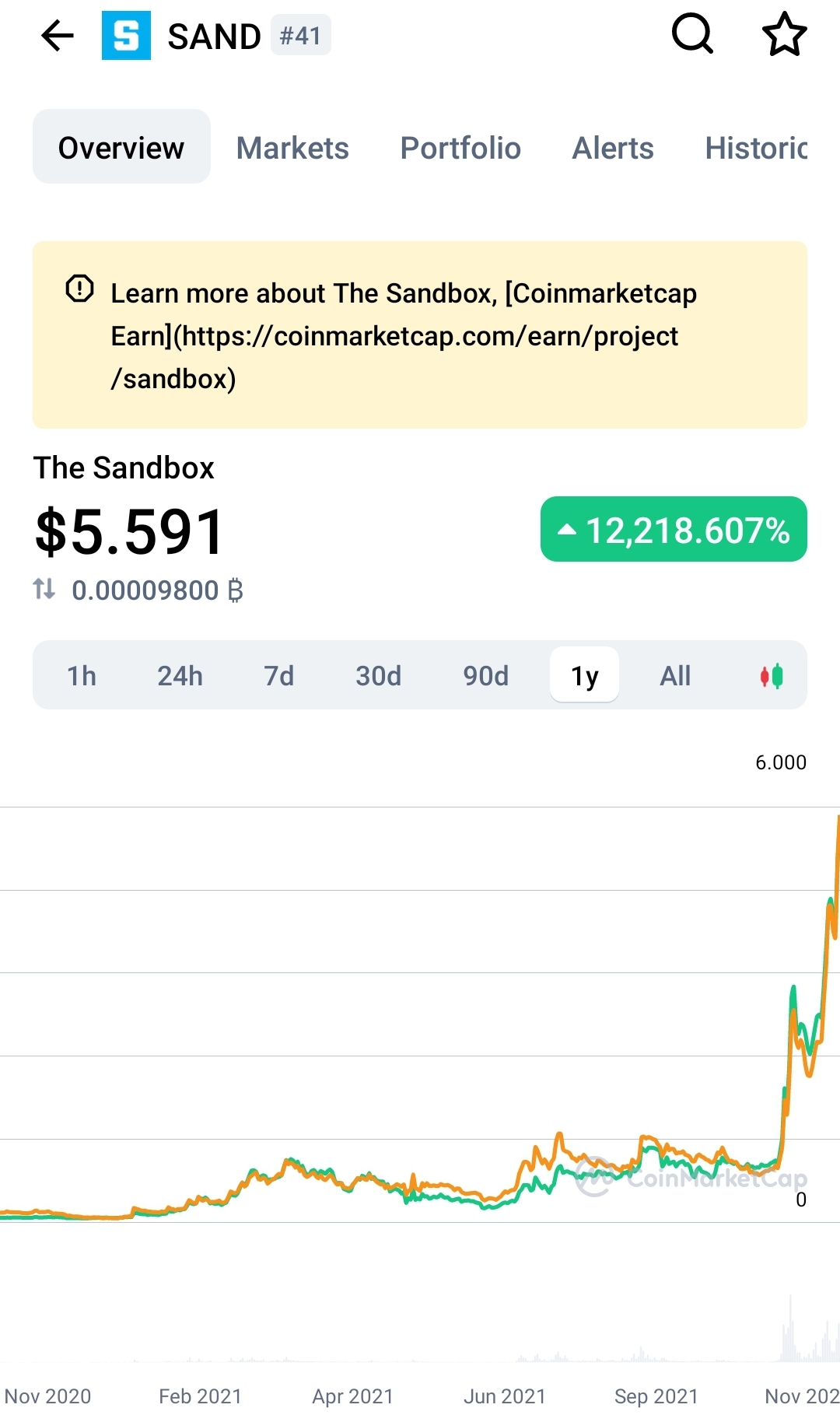Image resolution: width=840 pixels, height=1422 pixels.
Task: Tap the #41 rank badge
Action: tap(300, 36)
